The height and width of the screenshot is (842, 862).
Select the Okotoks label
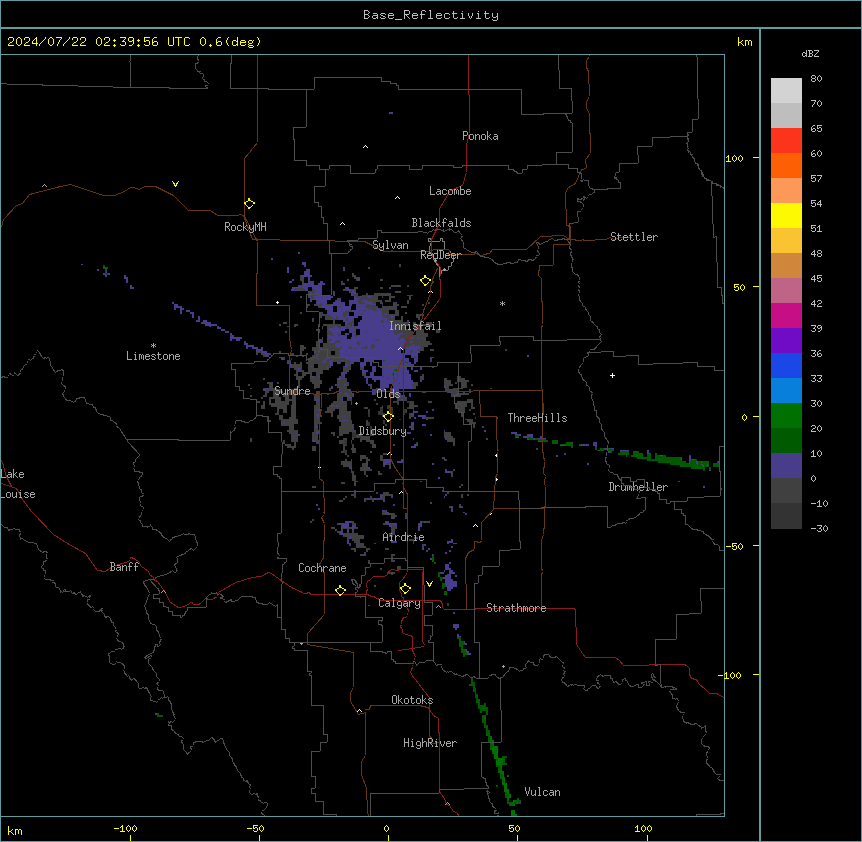[412, 700]
